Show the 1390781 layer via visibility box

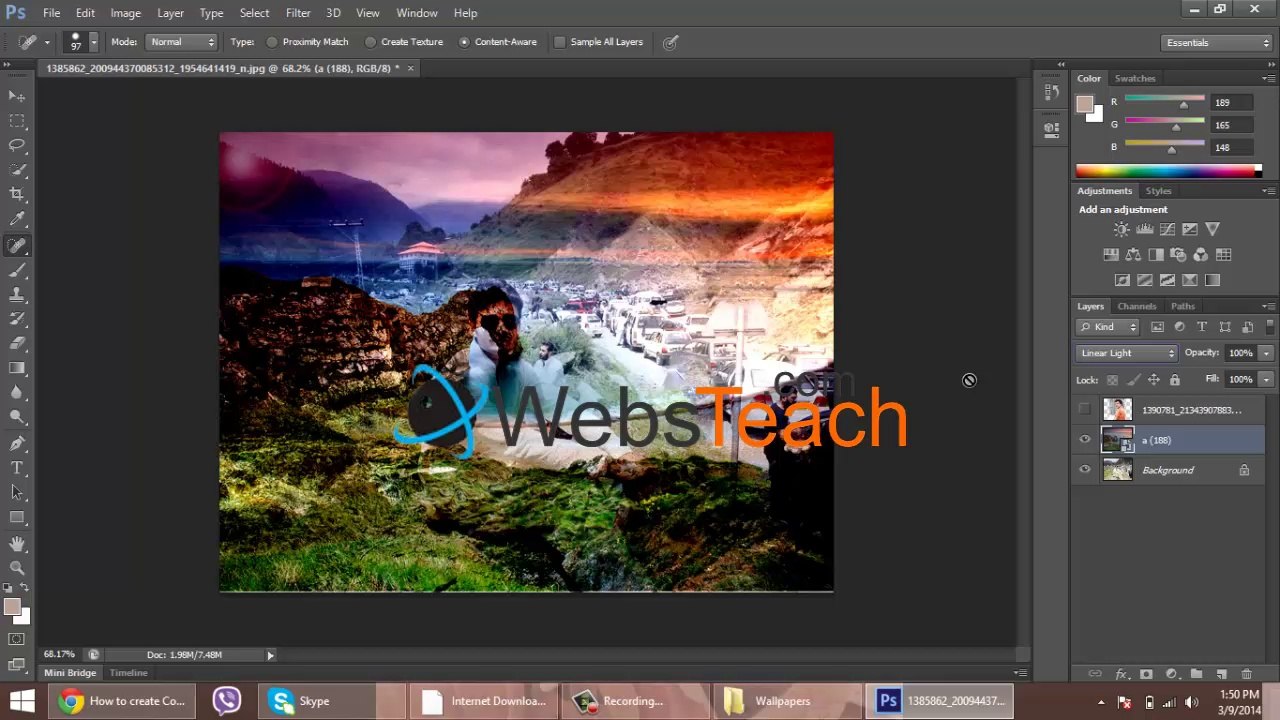[1085, 410]
